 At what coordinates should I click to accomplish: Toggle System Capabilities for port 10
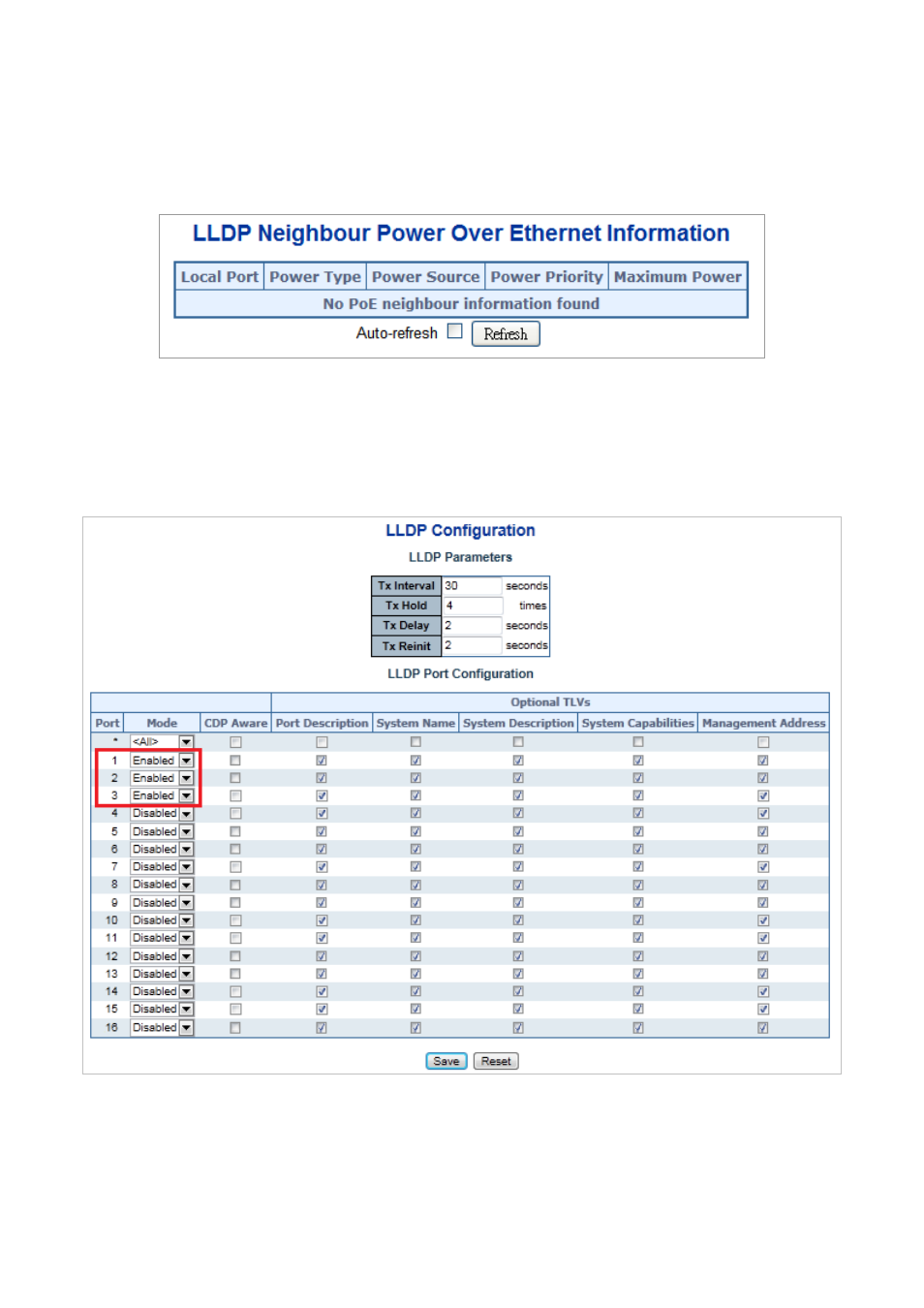(x=638, y=920)
